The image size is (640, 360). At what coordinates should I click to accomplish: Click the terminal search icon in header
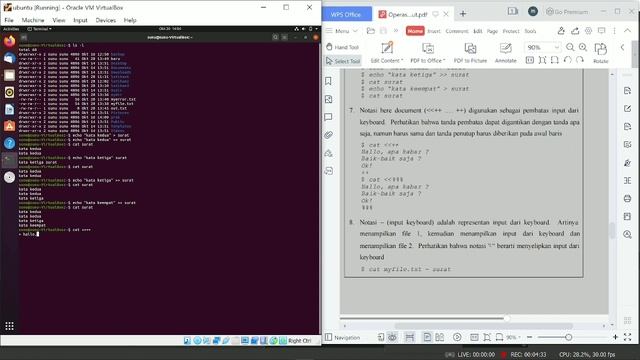tap(275, 37)
